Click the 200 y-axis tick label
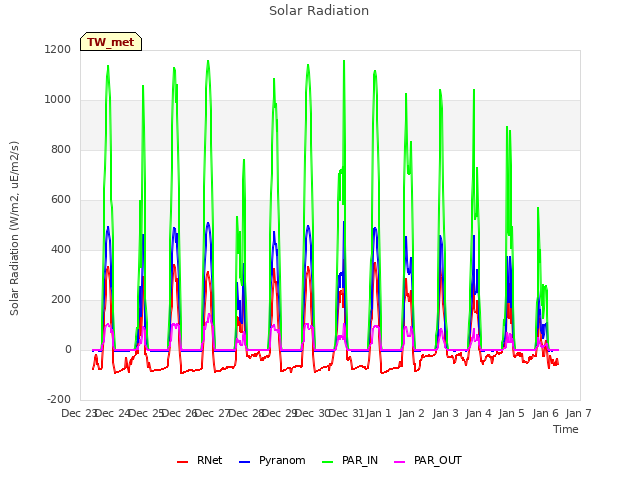Viewport: 640px width, 480px height. (x=61, y=300)
